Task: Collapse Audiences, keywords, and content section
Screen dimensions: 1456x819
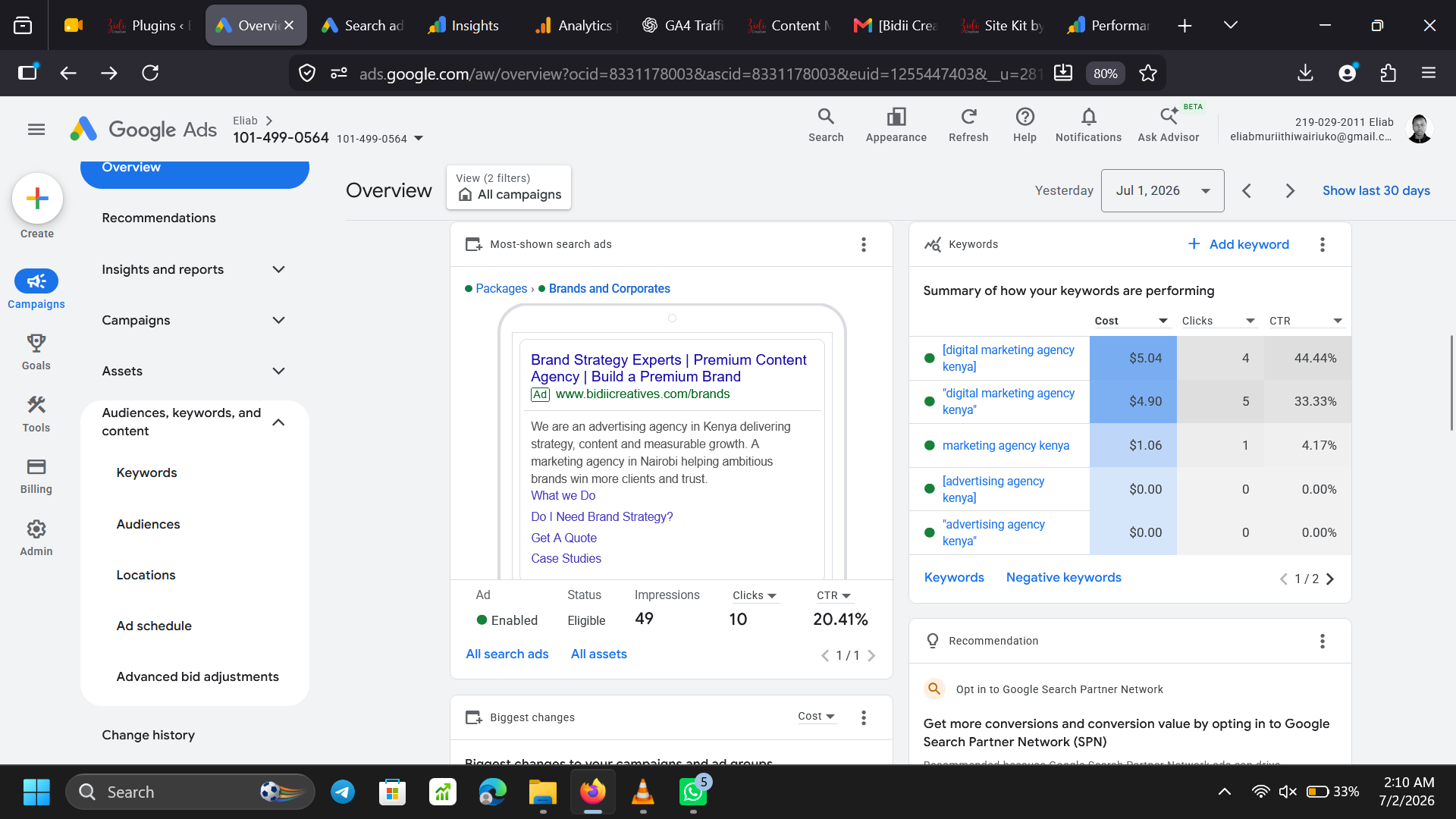Action: point(278,422)
